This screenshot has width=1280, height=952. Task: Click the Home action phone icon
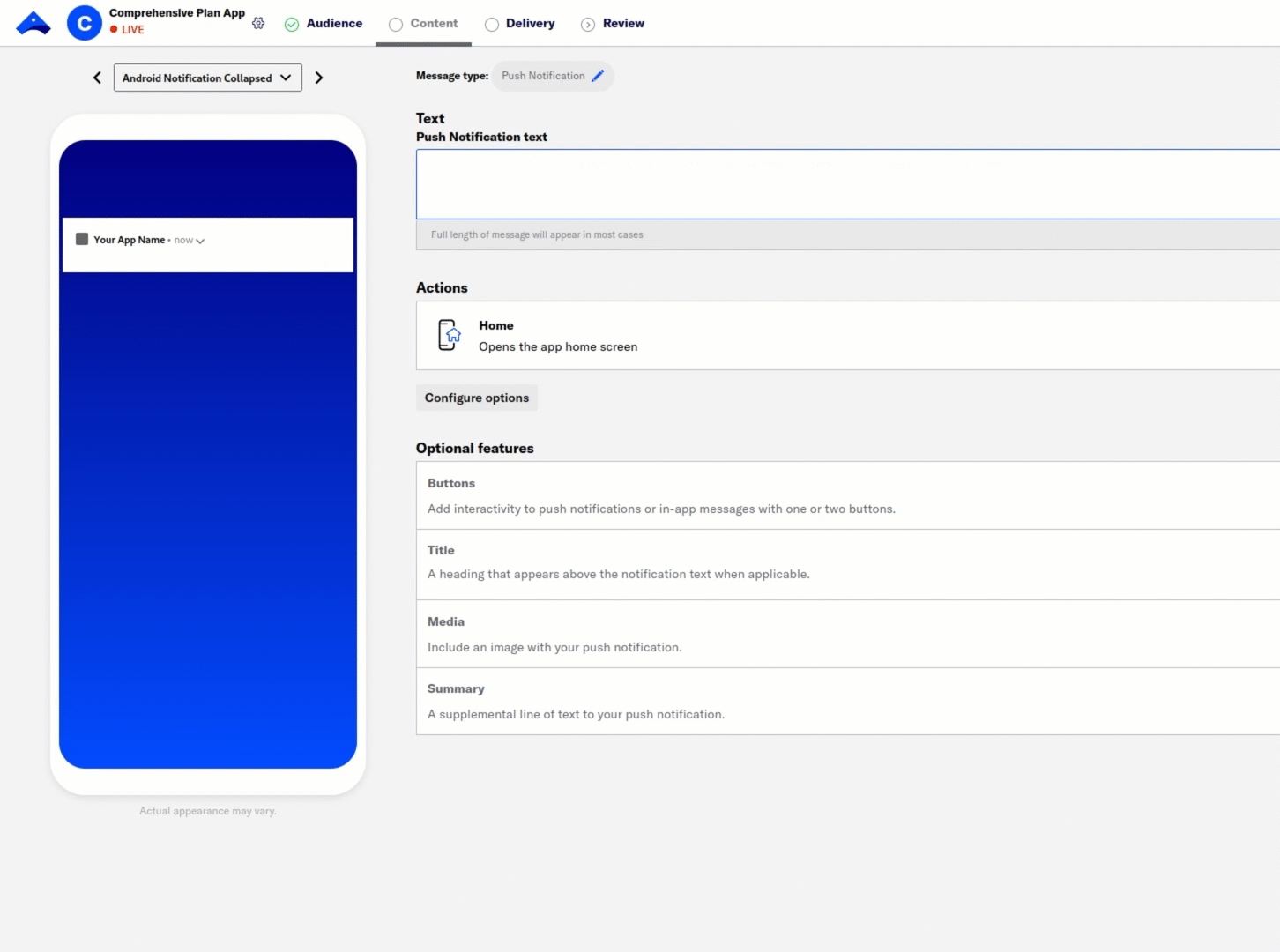point(449,335)
